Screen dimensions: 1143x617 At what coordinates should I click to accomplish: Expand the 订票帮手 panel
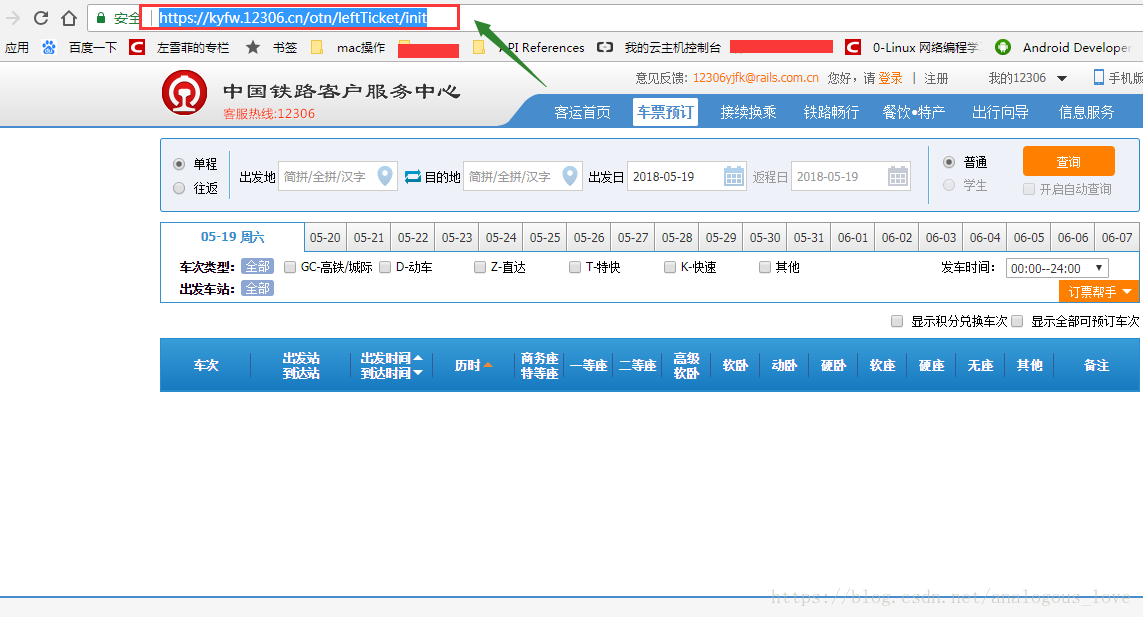pyautogui.click(x=1099, y=292)
